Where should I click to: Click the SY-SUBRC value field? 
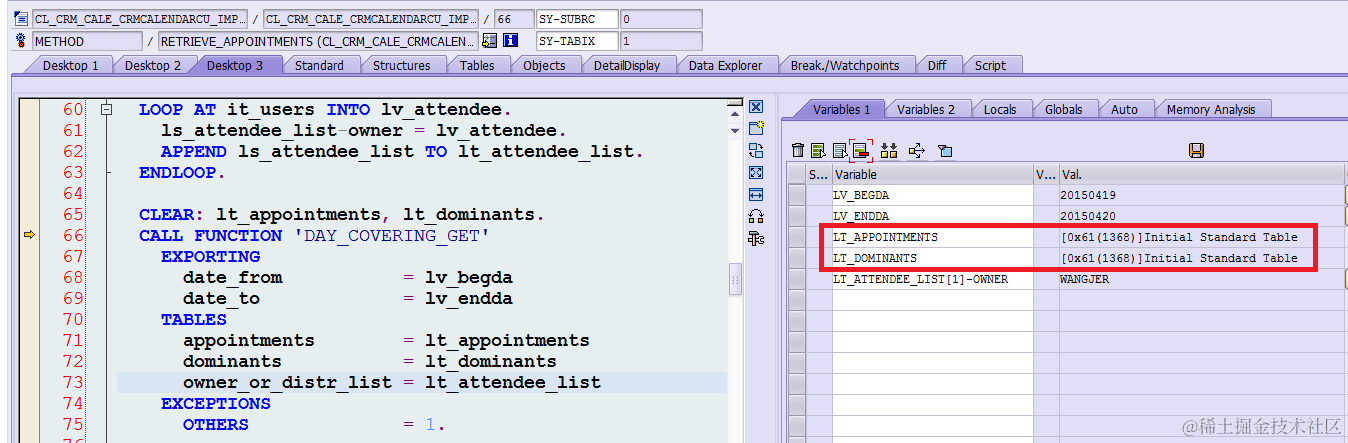tap(661, 19)
